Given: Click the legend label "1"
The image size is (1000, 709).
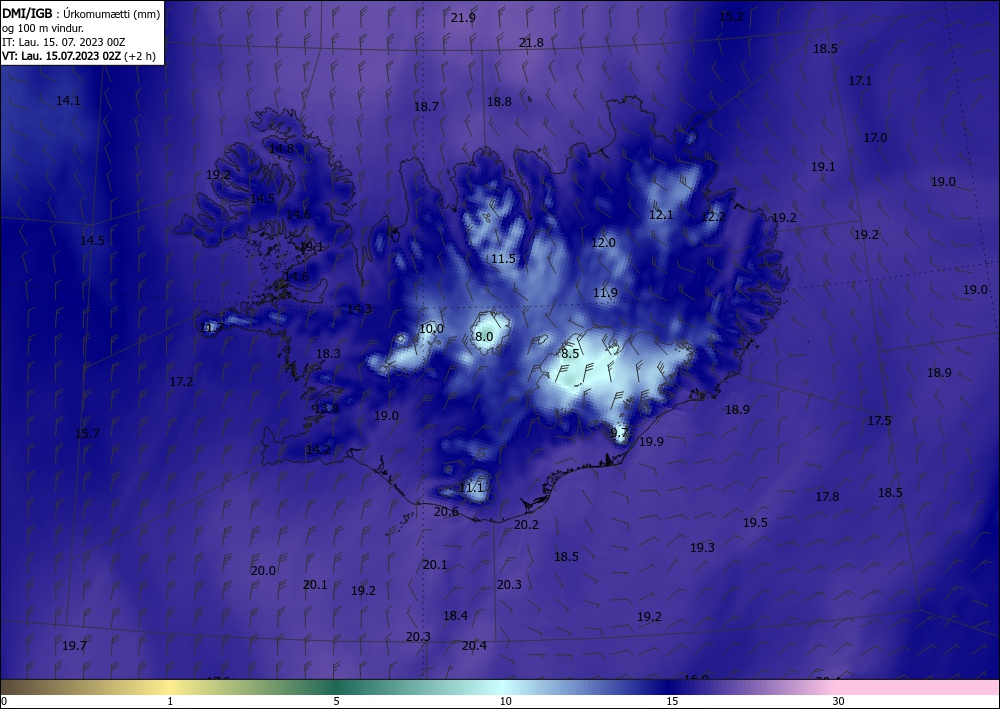Looking at the screenshot, I should 170,701.
